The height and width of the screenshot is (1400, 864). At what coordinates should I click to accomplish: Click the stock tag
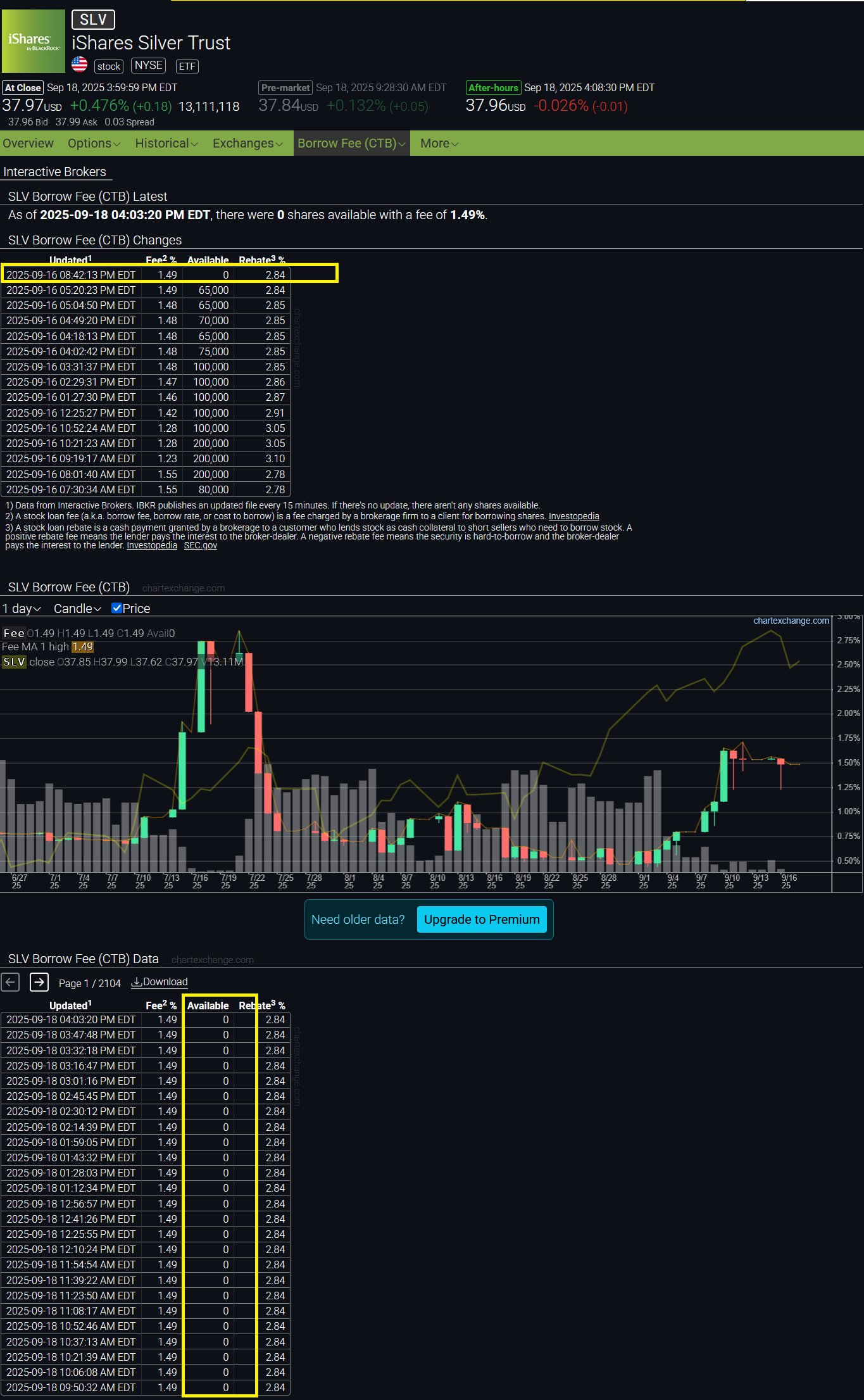point(109,66)
